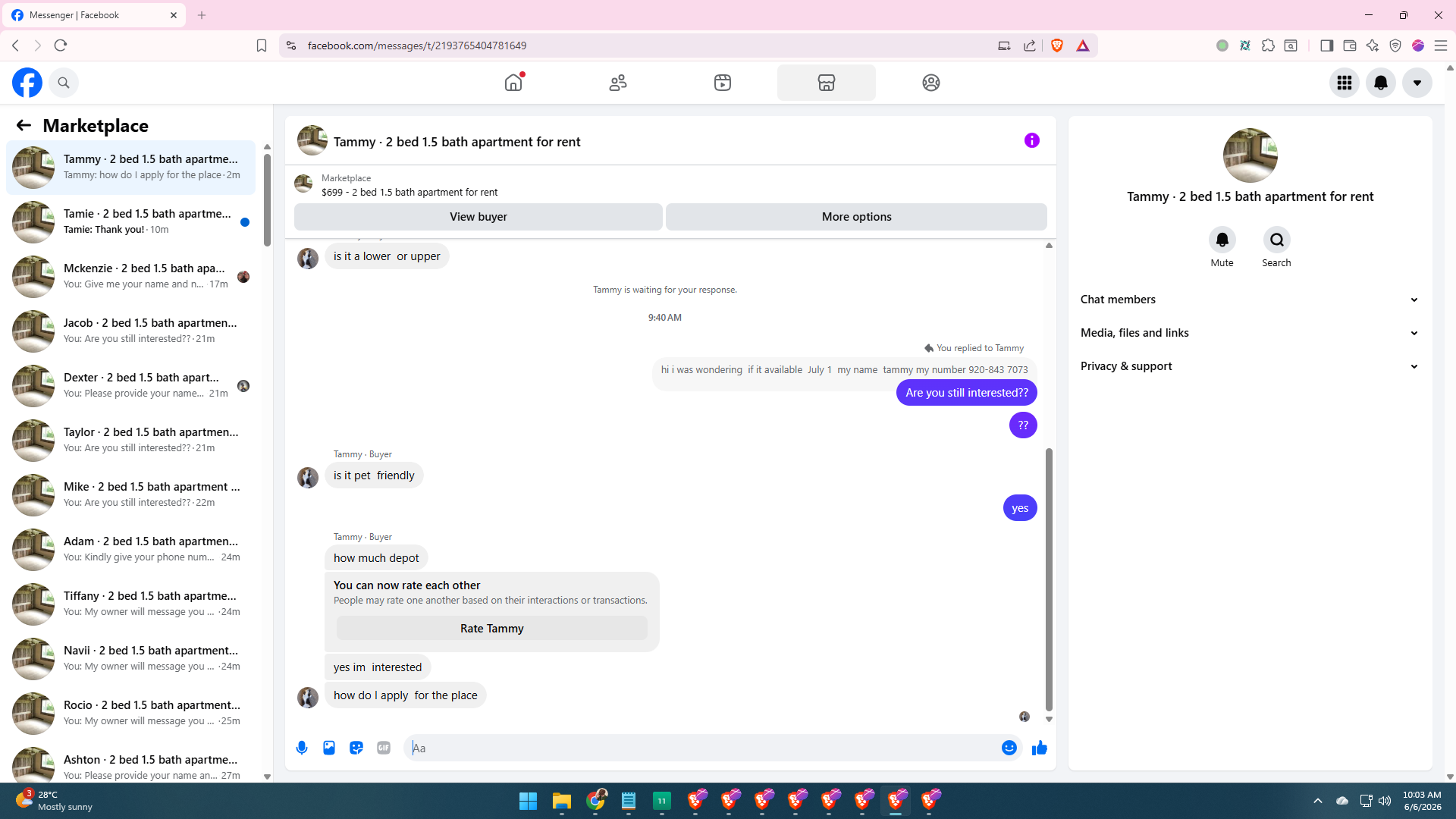Expand Privacy & support section
Viewport: 1456px width, 819px height.
[1250, 366]
